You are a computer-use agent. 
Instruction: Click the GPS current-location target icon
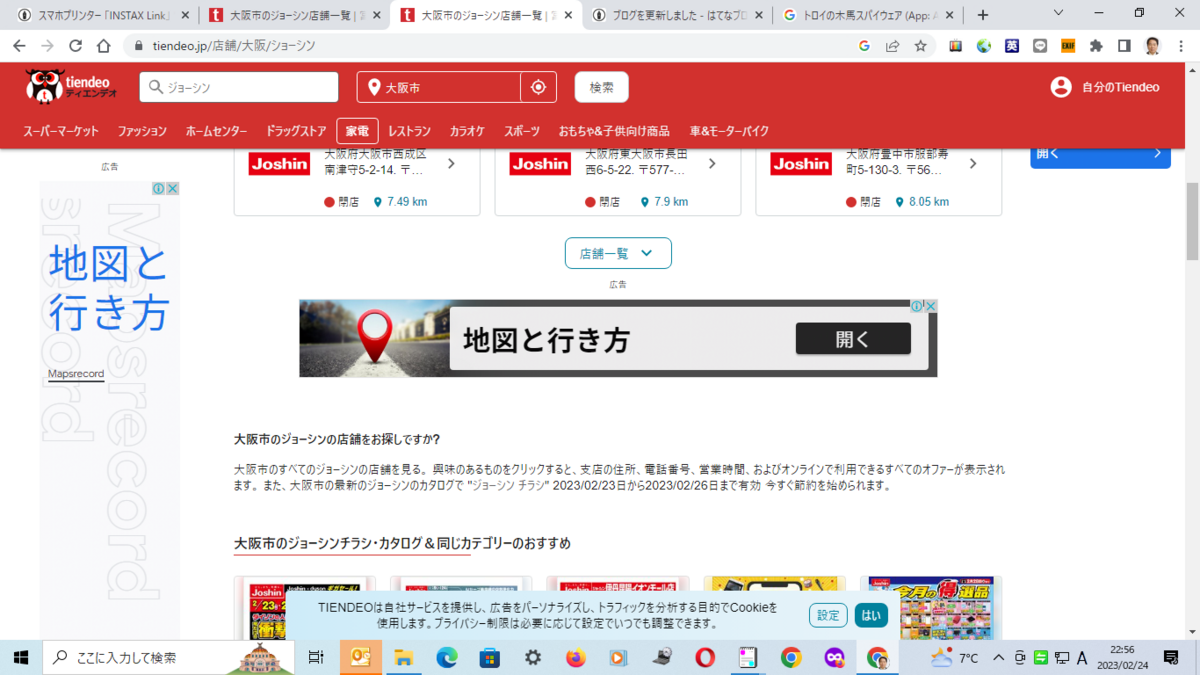pyautogui.click(x=538, y=88)
